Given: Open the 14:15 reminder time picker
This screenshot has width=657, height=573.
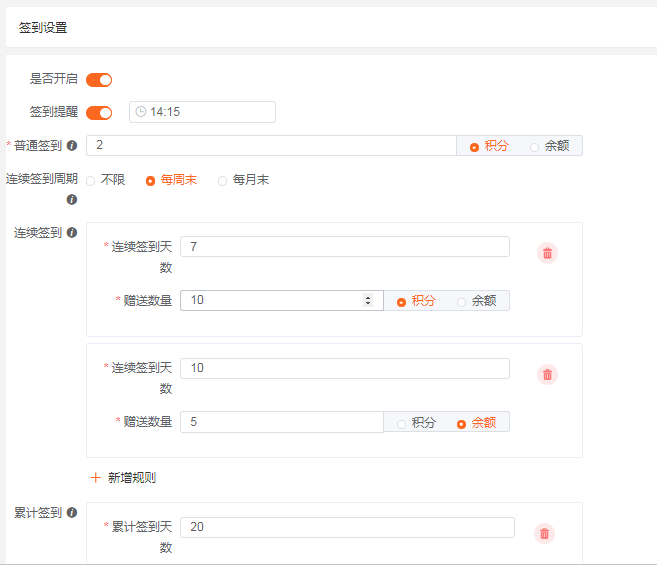Looking at the screenshot, I should point(202,112).
